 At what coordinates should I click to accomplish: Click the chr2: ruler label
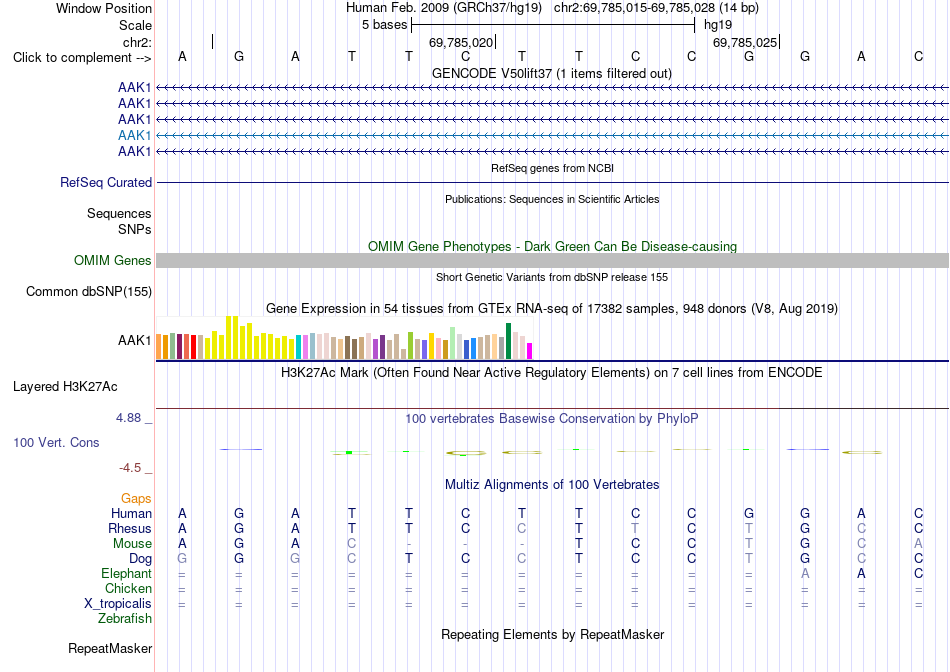[137, 42]
